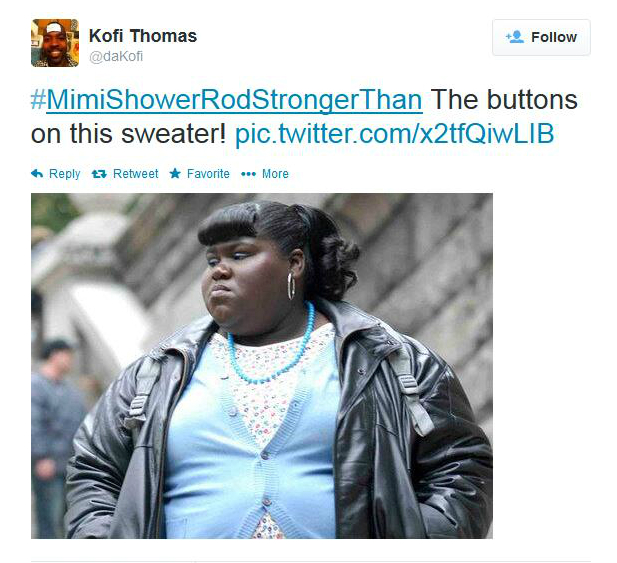The height and width of the screenshot is (563, 617).
Task: Click the tweet text 'The buttons'
Action: [x=504, y=100]
